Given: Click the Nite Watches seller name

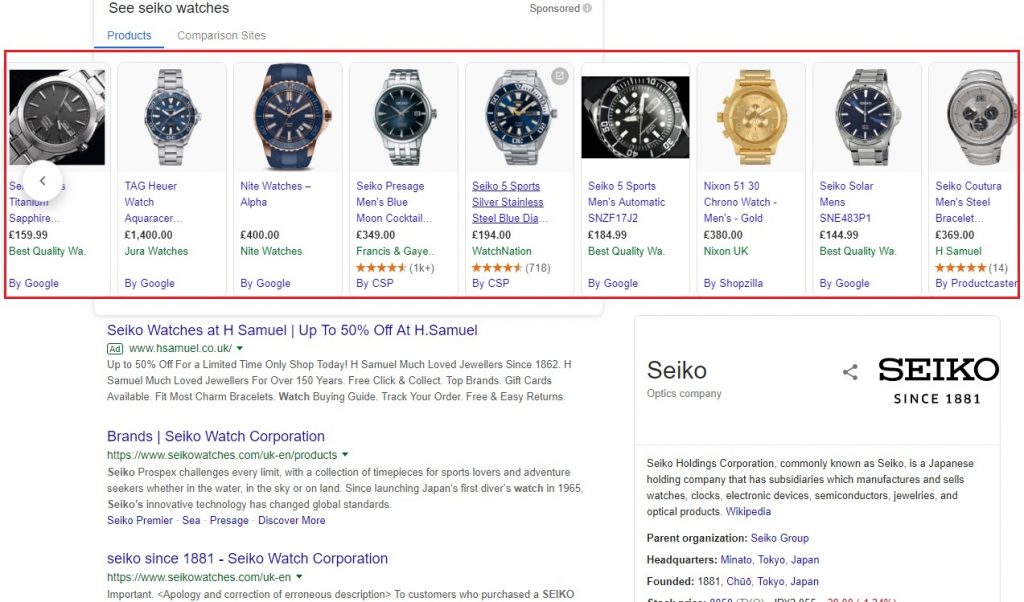Looking at the screenshot, I should click(x=271, y=251).
